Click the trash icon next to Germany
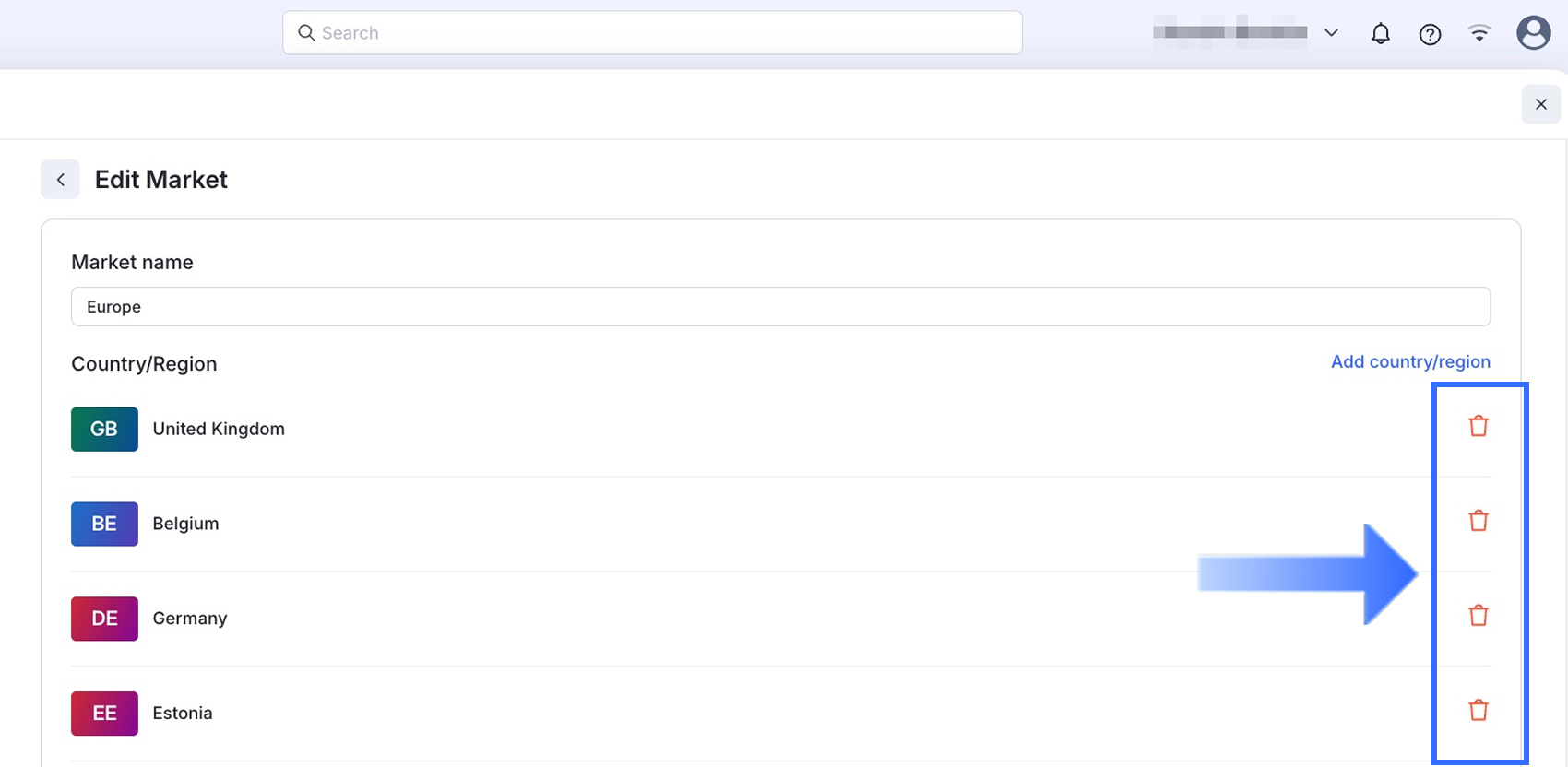This screenshot has width=1568, height=767. point(1478,616)
